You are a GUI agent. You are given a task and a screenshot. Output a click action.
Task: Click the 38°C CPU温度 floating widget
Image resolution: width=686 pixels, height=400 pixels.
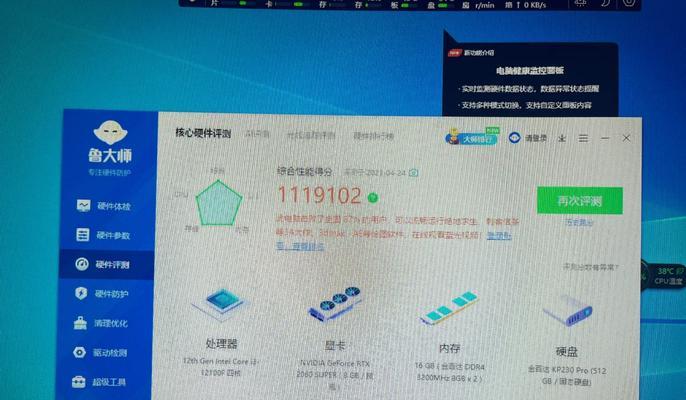click(x=665, y=276)
